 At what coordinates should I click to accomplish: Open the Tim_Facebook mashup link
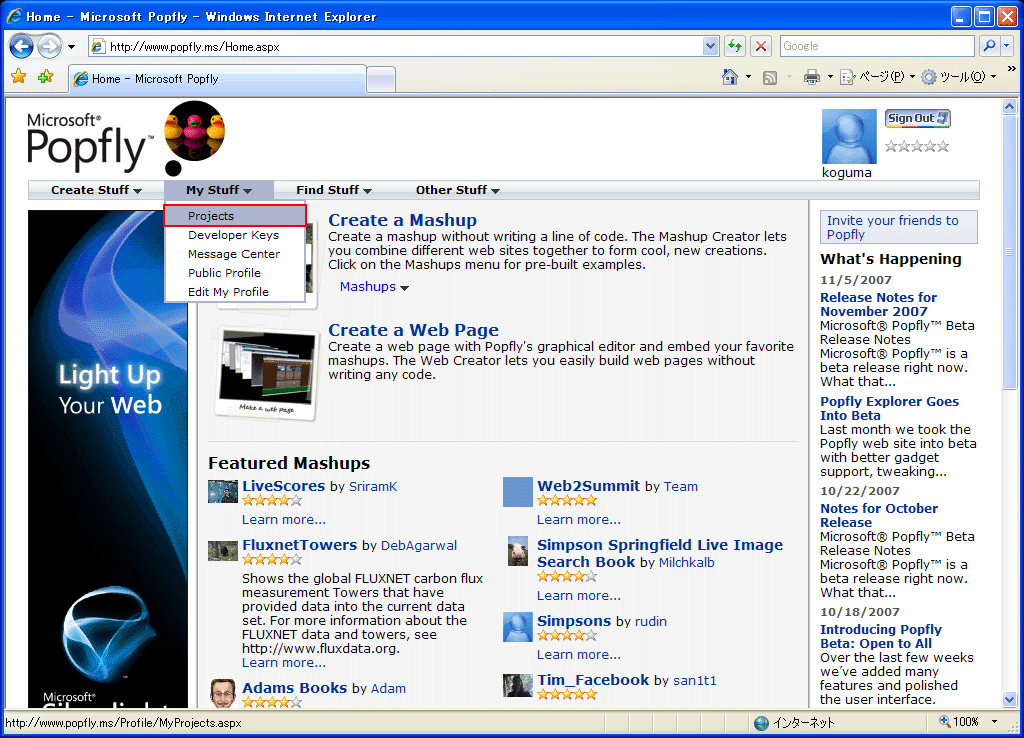pyautogui.click(x=593, y=680)
